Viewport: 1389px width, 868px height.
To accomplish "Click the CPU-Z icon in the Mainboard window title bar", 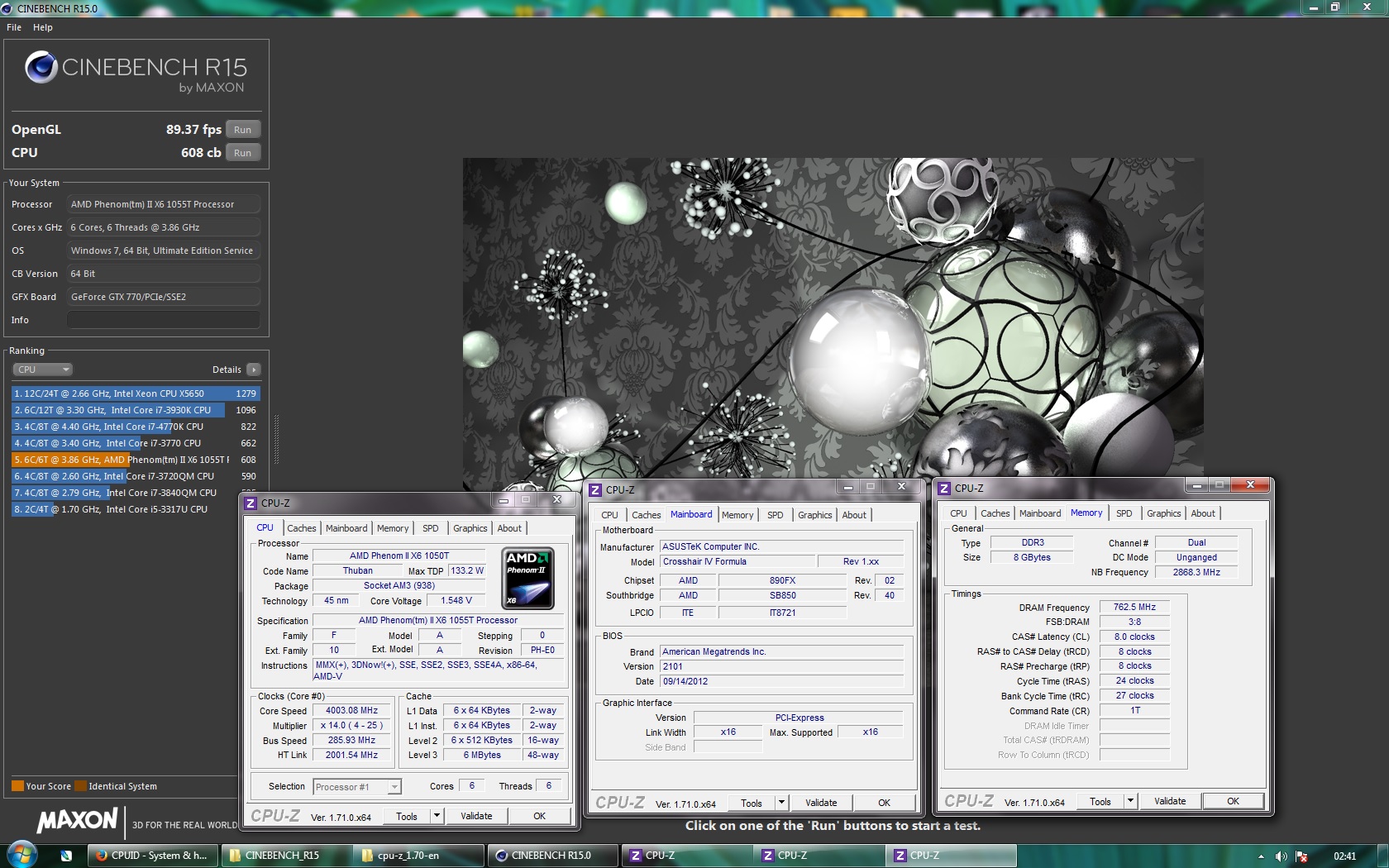I will [x=595, y=489].
